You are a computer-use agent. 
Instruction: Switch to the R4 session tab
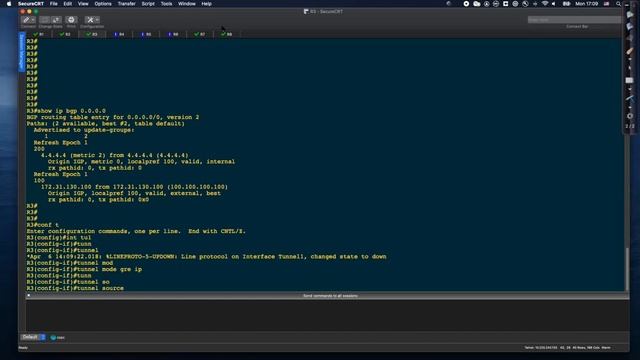click(119, 34)
